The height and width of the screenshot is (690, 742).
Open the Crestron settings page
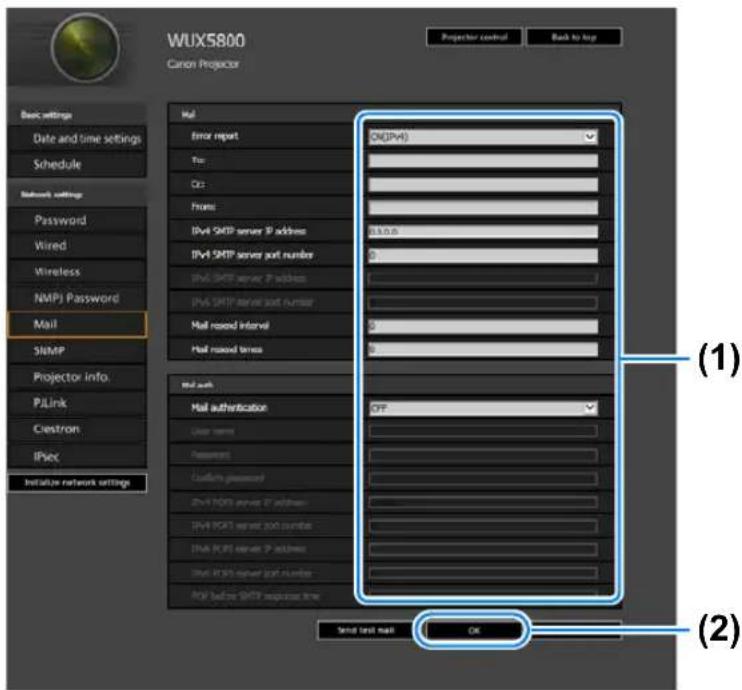coord(77,429)
